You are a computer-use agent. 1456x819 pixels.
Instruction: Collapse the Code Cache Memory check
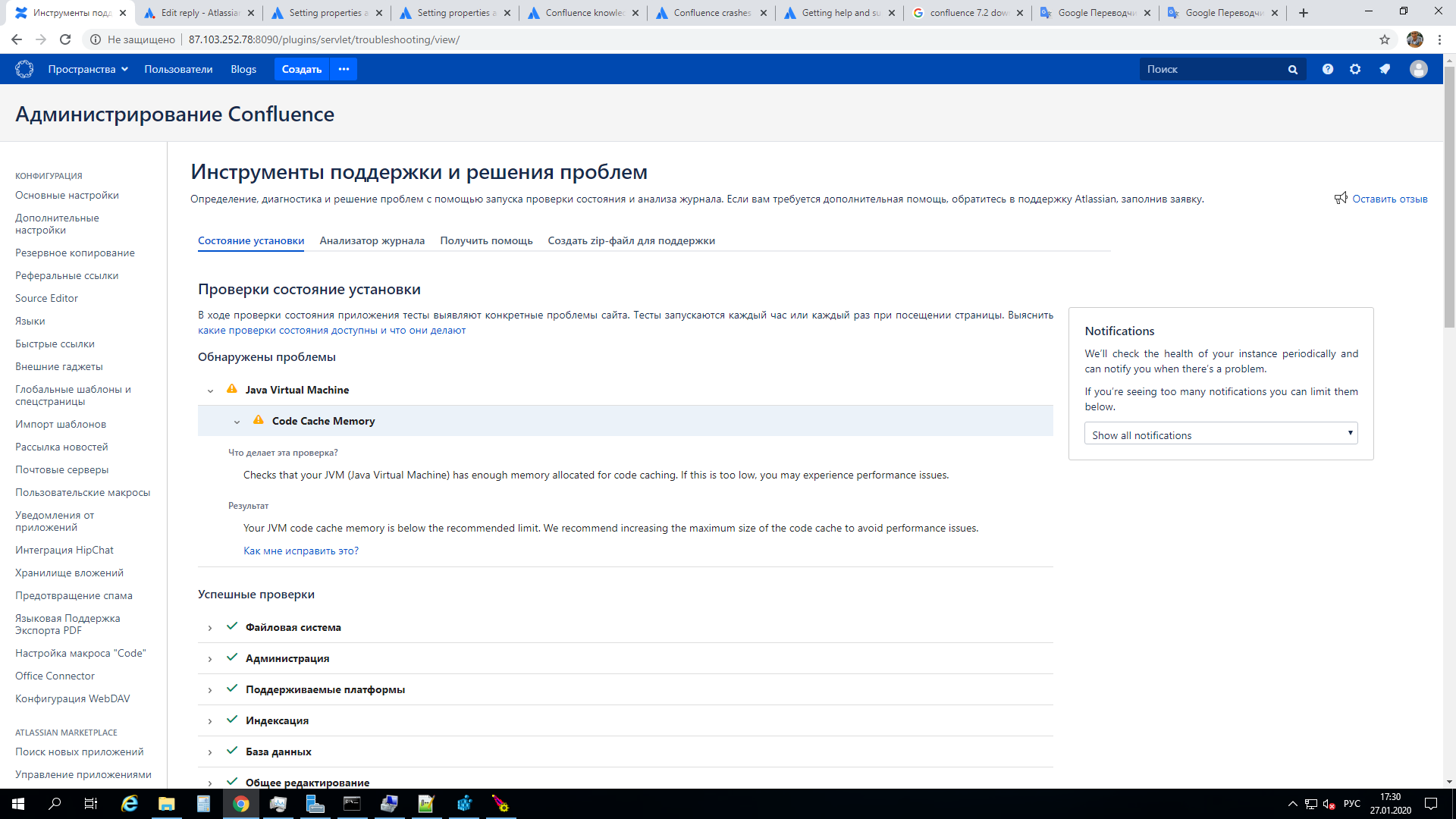pos(237,422)
